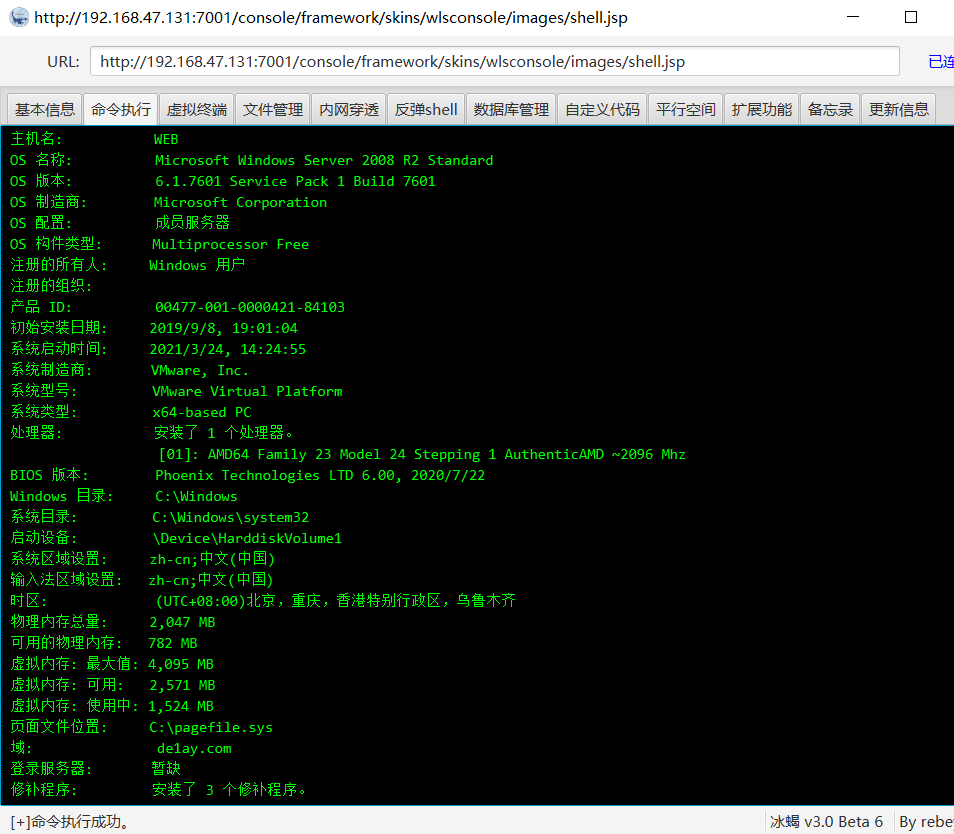This screenshot has height=834, width=954.
Task: Open the 基本信息 tab
Action: (44, 109)
